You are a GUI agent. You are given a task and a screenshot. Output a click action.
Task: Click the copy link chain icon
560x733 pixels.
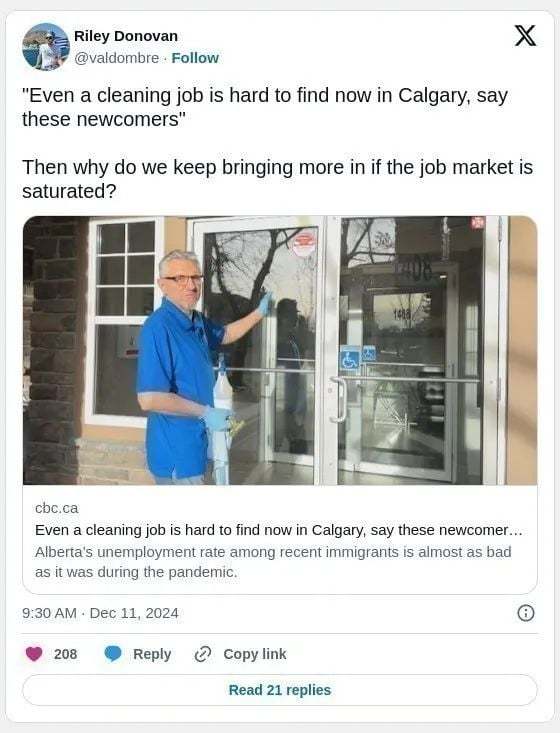(x=203, y=654)
